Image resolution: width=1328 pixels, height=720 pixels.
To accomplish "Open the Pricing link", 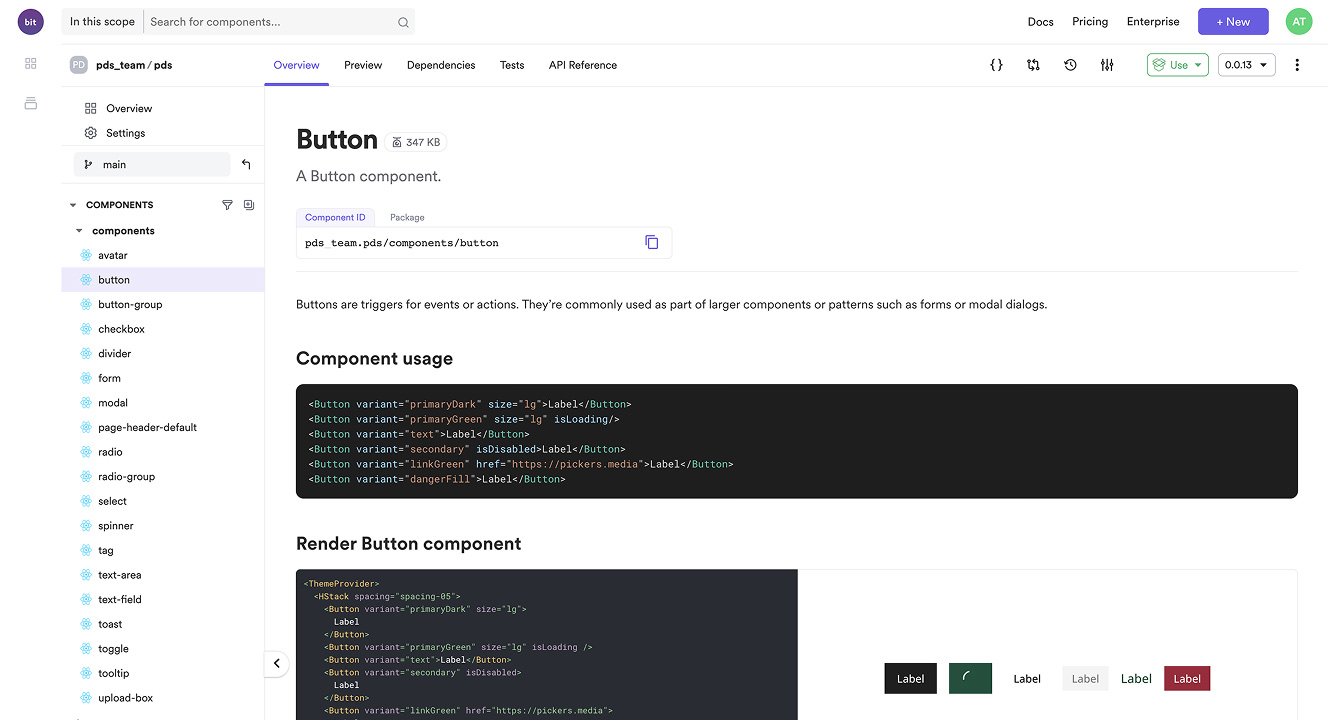I will pos(1090,22).
